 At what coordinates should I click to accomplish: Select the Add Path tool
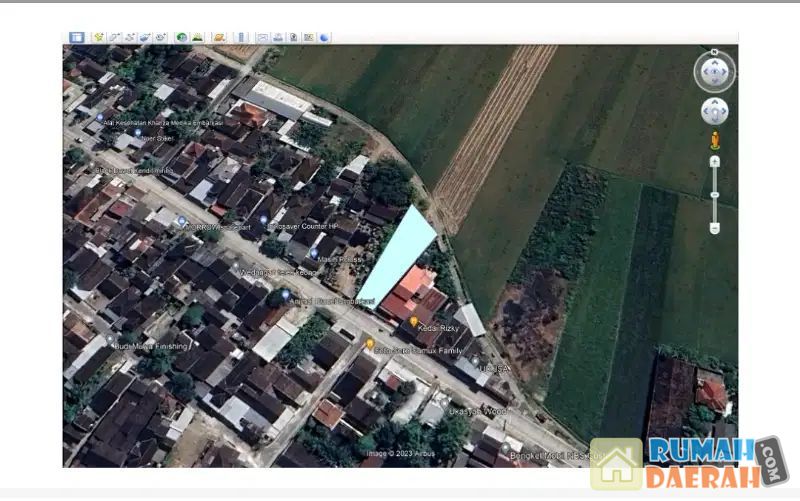coord(131,37)
